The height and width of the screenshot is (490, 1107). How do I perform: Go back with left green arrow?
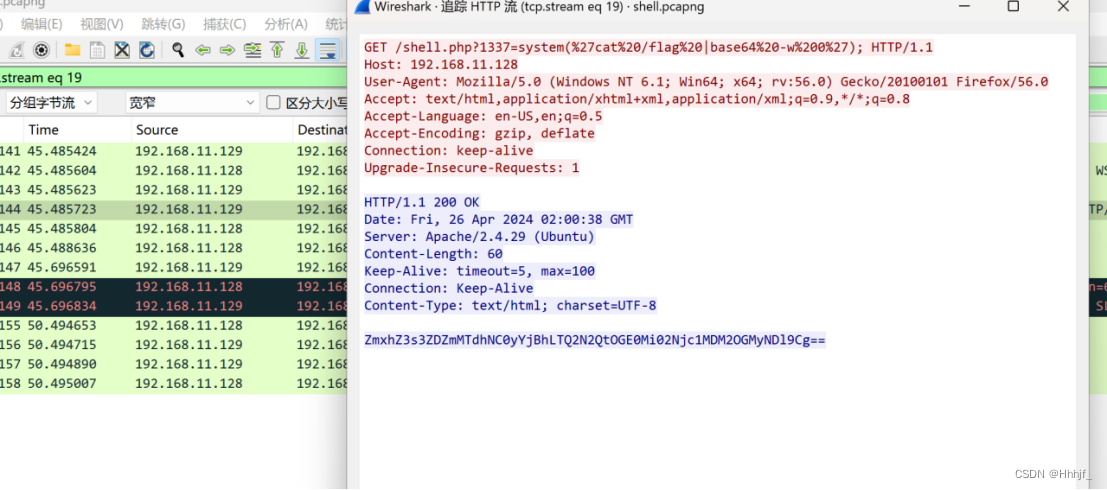click(203, 50)
